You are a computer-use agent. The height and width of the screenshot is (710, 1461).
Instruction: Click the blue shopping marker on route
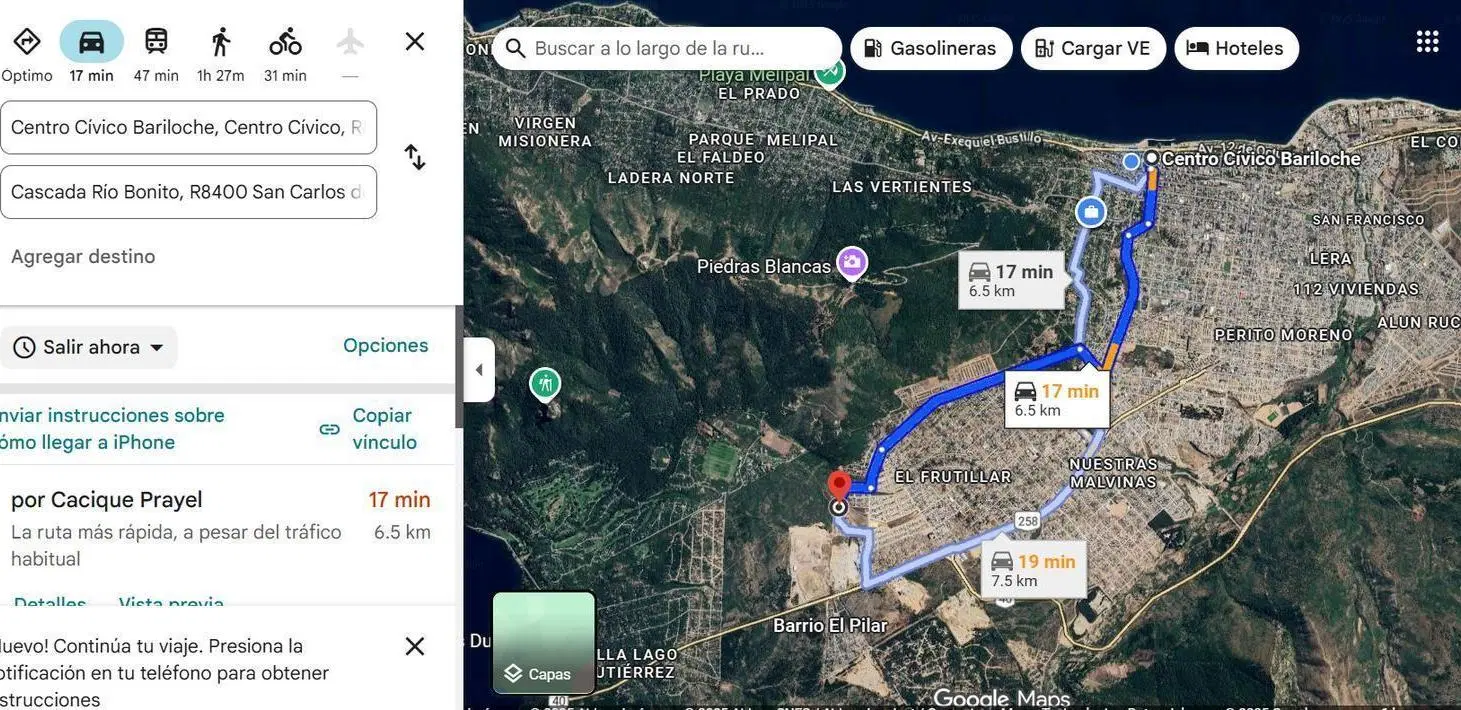1091,212
